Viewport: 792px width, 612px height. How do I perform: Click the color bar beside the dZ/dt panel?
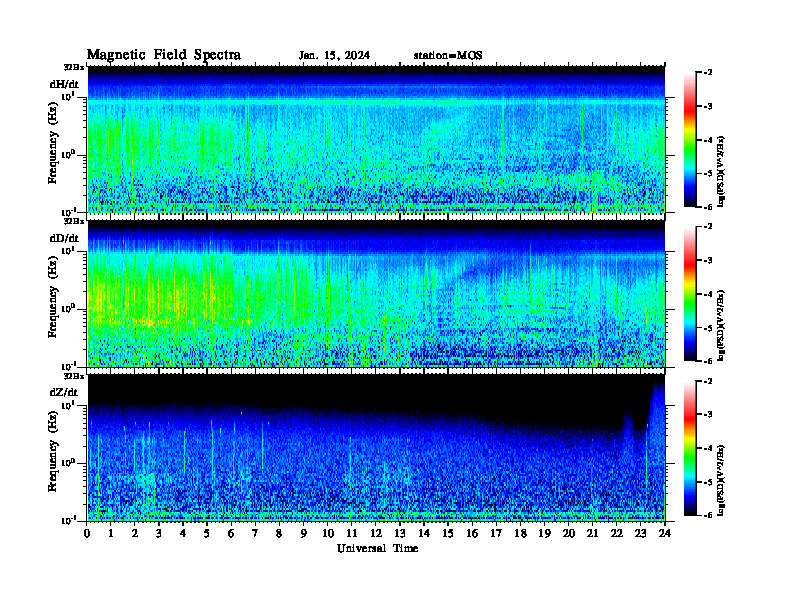690,448
